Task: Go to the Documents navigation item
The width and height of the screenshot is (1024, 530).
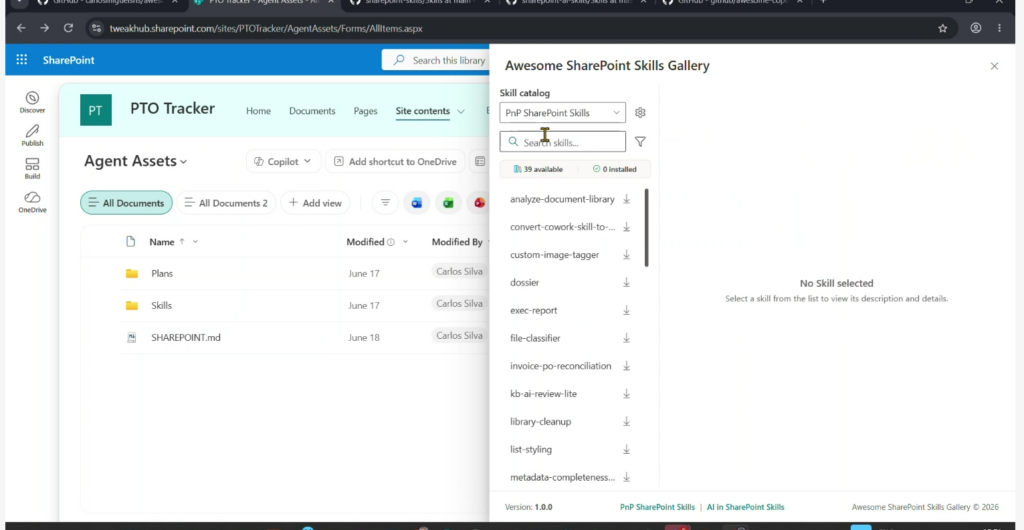Action: tap(312, 111)
